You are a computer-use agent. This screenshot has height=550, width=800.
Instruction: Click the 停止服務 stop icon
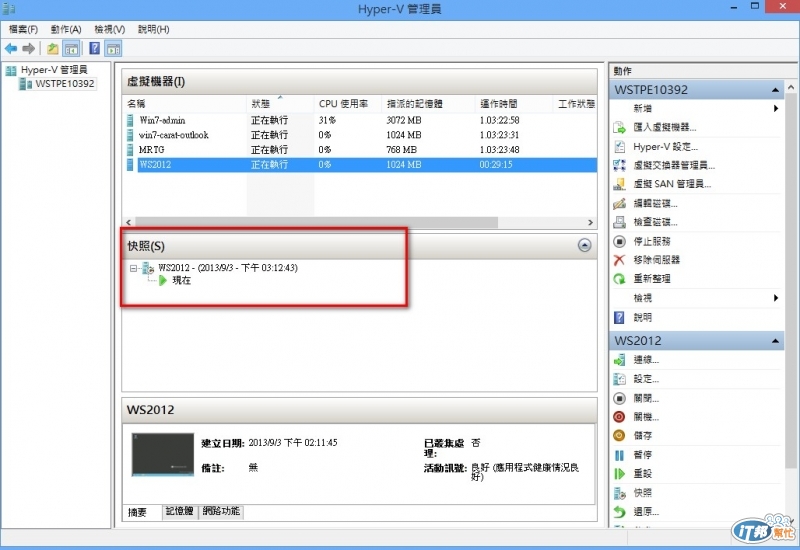point(619,241)
